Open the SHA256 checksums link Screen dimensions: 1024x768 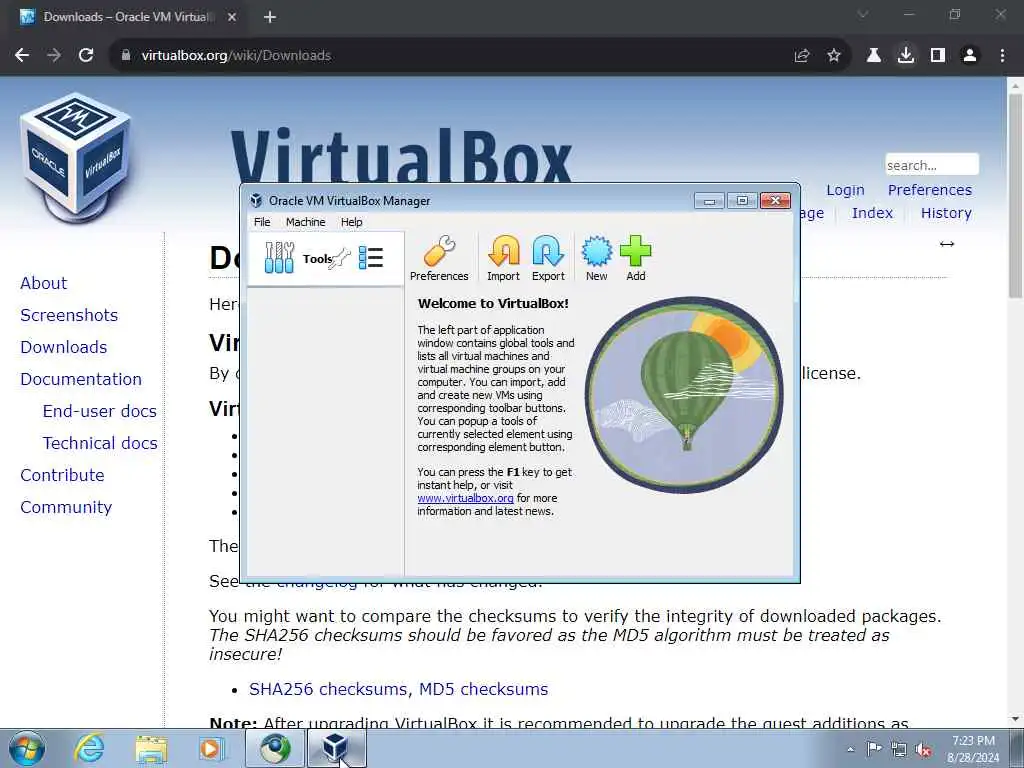[x=330, y=690]
